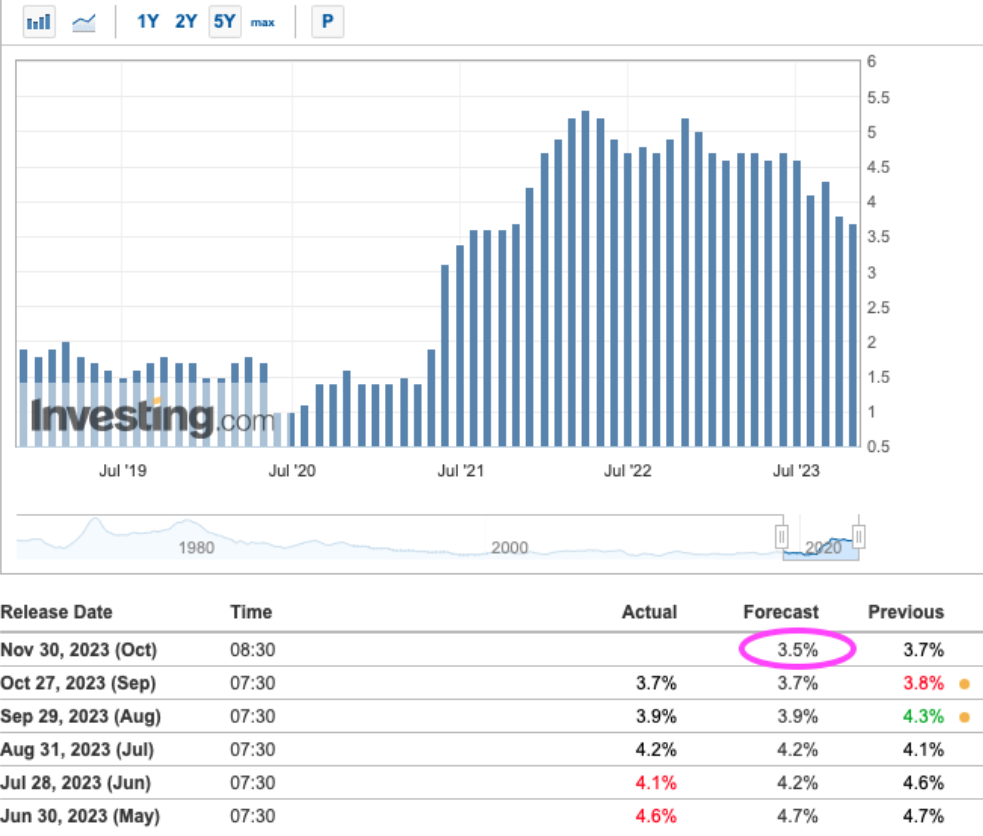Click the Time column header
This screenshot has width=983, height=836.
251,612
